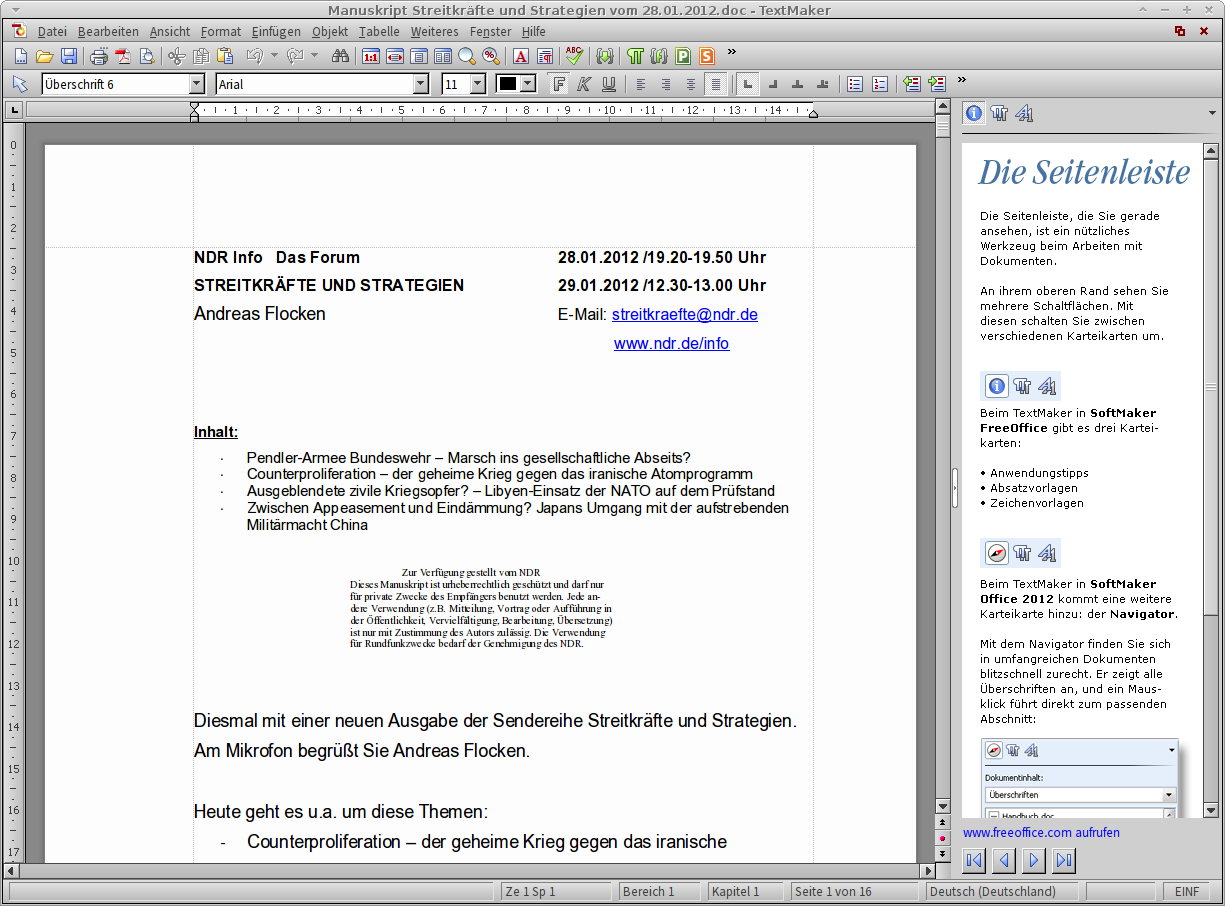Open search with the binoculars icon
The image size is (1225, 906).
click(x=340, y=56)
